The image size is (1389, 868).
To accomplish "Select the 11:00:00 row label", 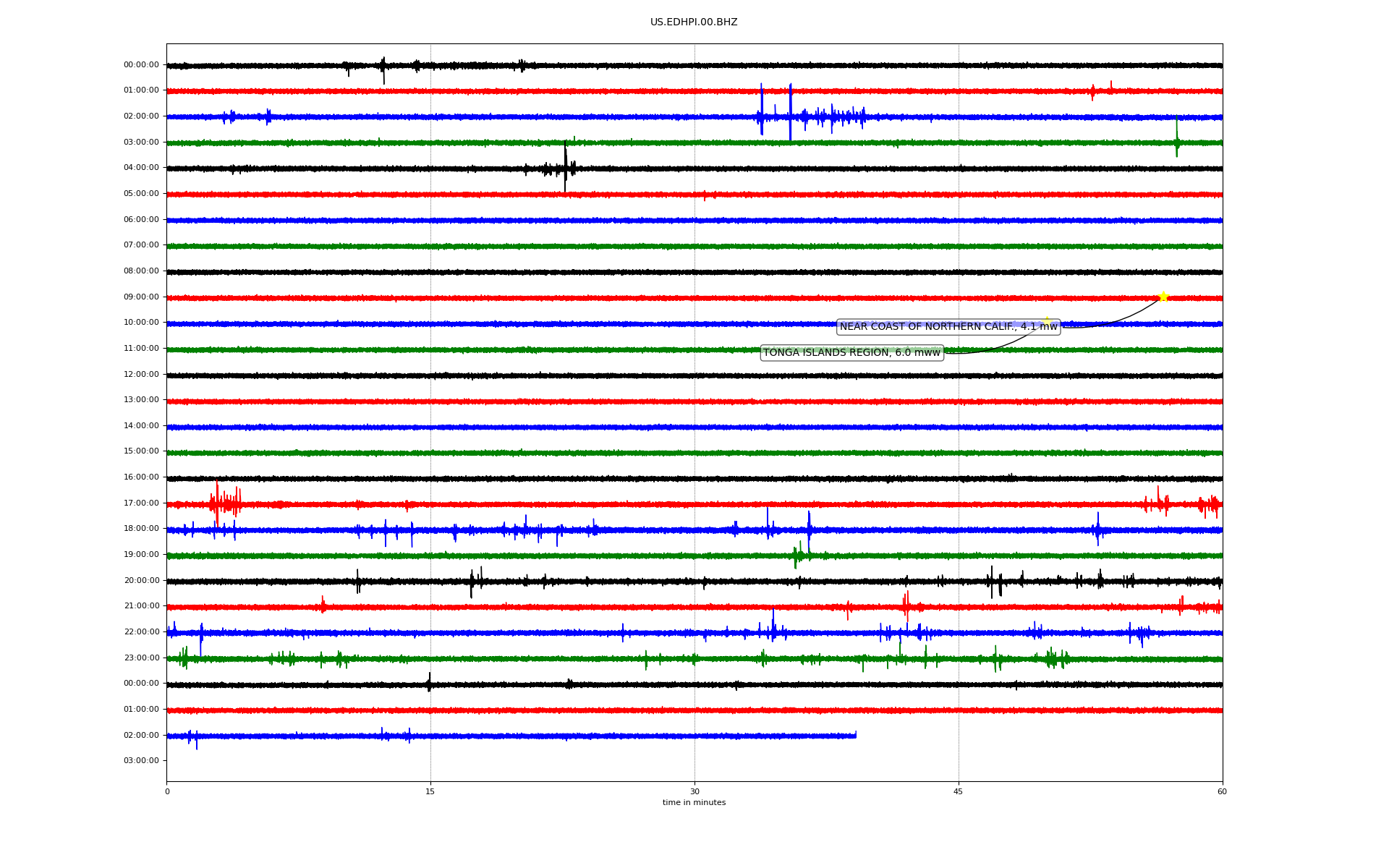I will (141, 349).
